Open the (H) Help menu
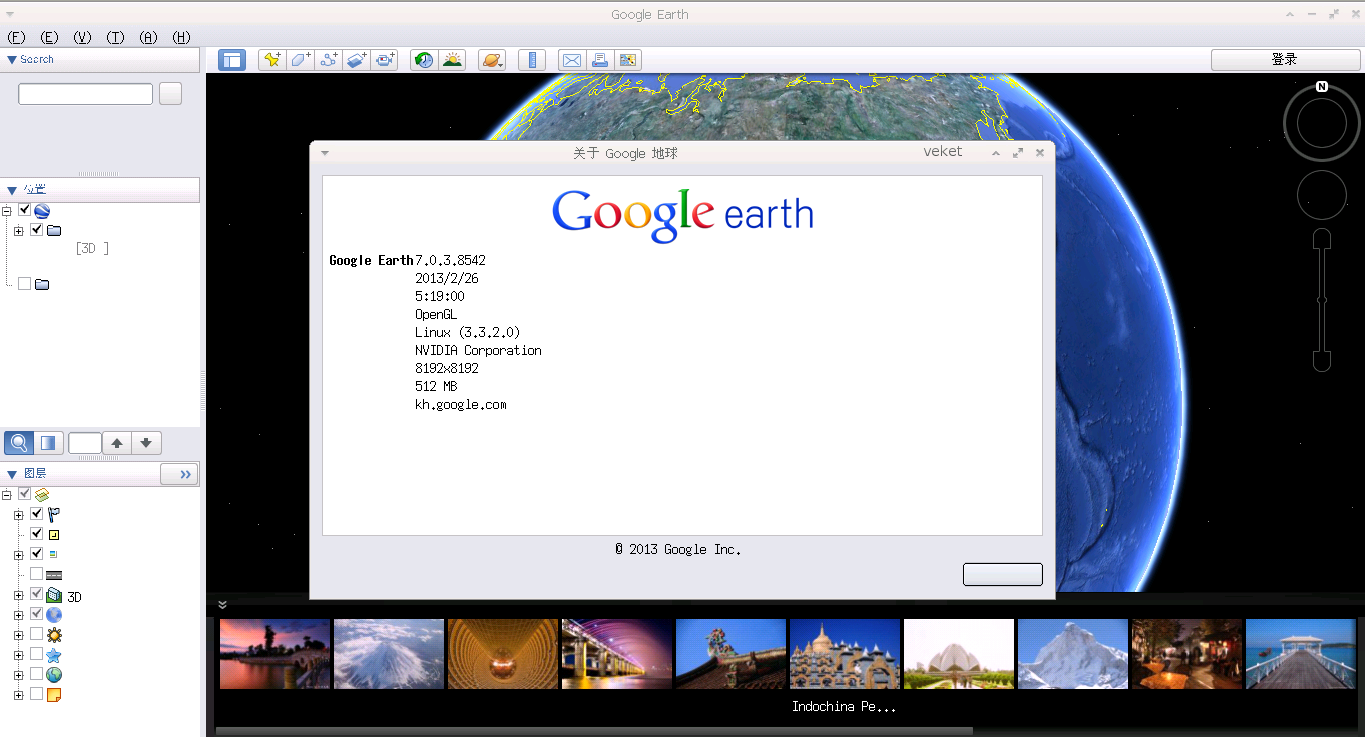 [181, 37]
